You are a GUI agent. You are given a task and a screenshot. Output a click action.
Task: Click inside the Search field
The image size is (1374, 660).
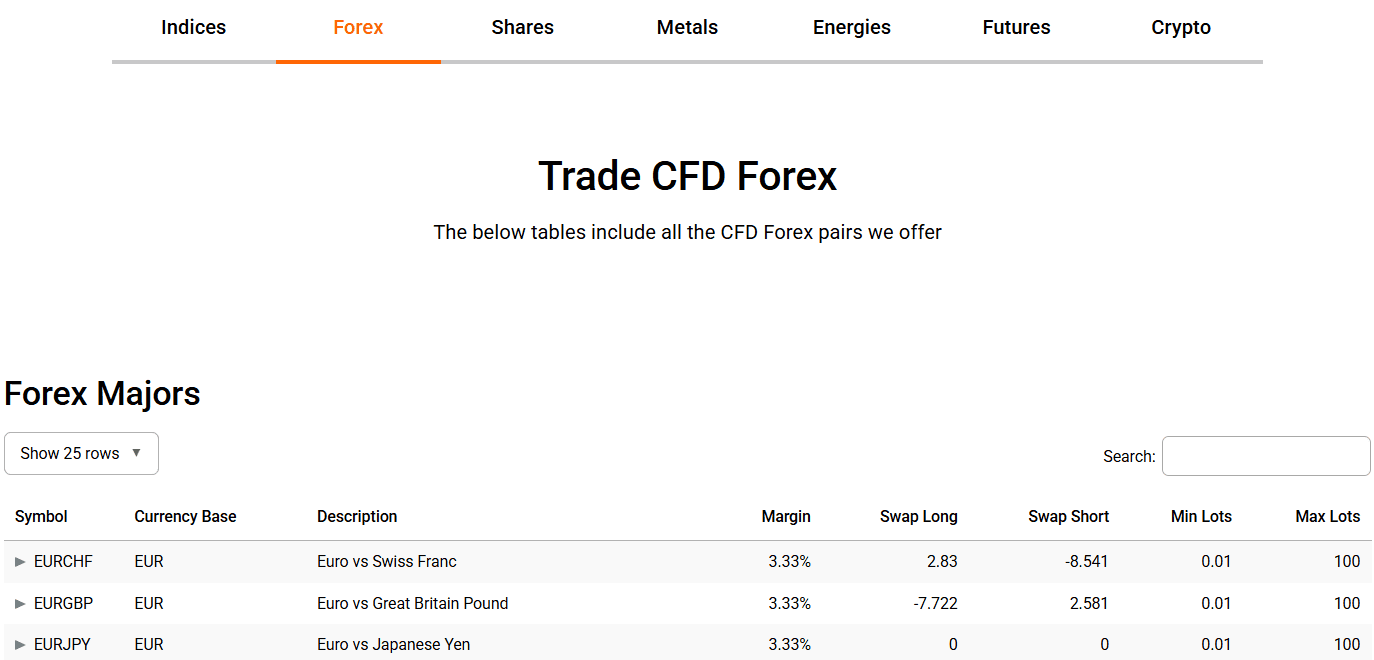coord(1265,455)
